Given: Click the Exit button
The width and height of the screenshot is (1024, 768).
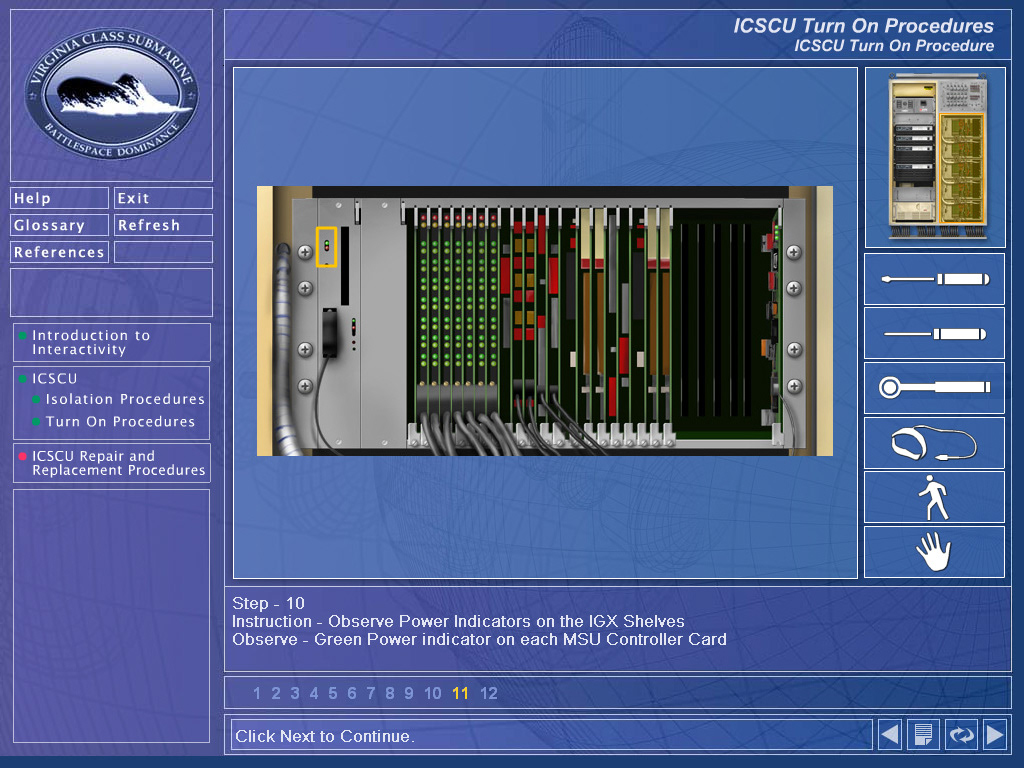Looking at the screenshot, I should click(163, 198).
